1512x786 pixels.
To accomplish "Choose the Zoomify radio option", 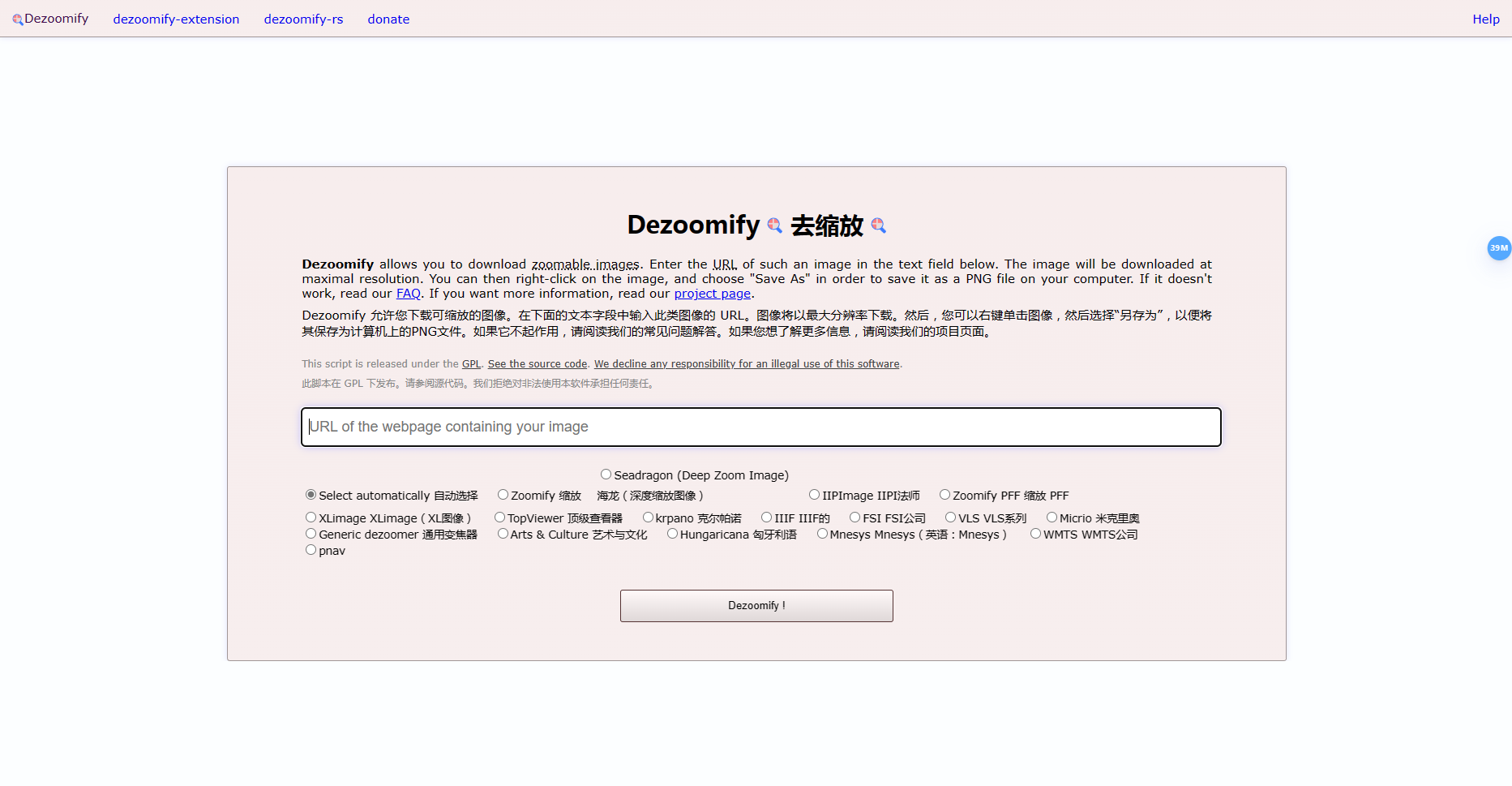I will click(503, 495).
